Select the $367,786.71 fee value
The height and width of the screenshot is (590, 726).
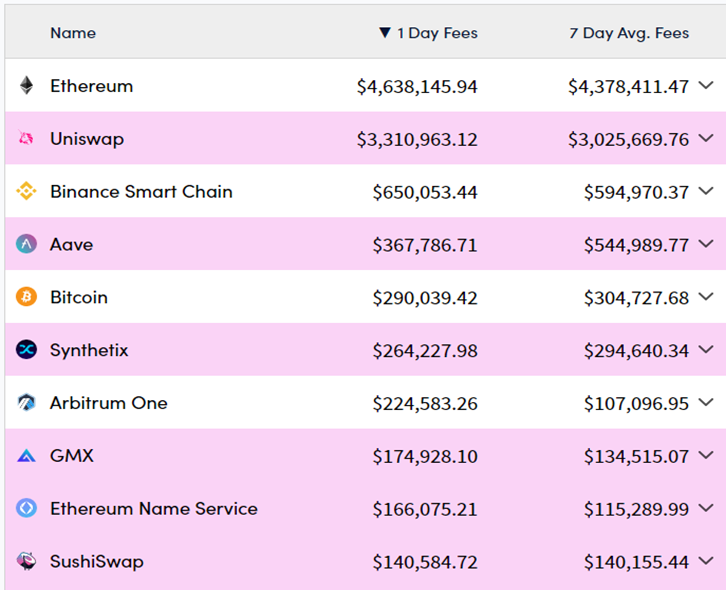(425, 245)
